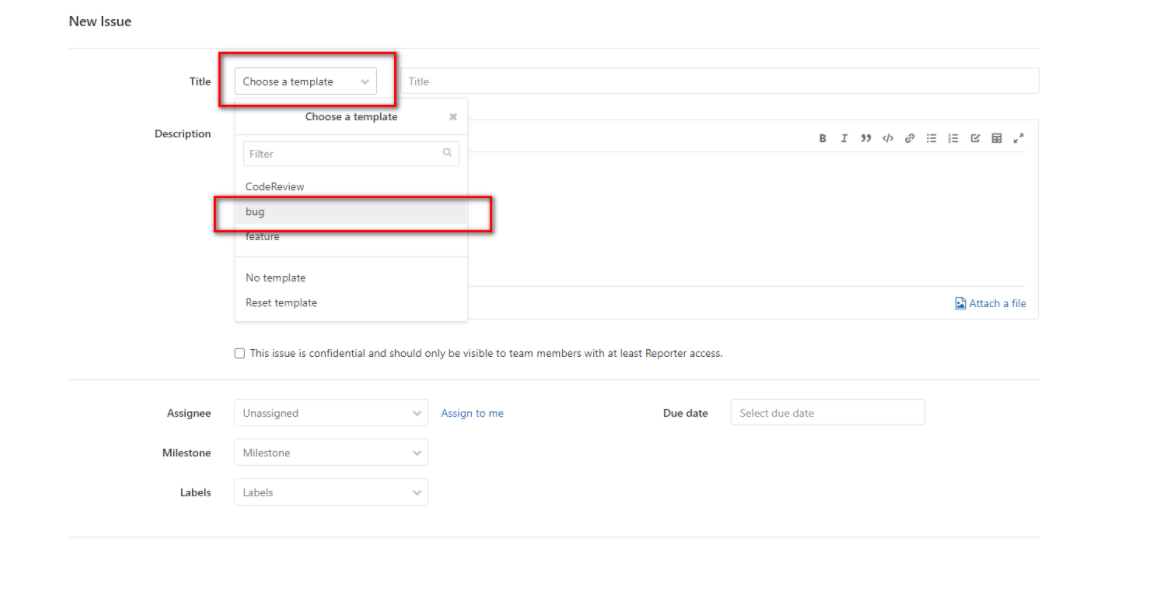This screenshot has width=1153, height=590.
Task: Open the Assignee dropdown
Action: click(331, 413)
